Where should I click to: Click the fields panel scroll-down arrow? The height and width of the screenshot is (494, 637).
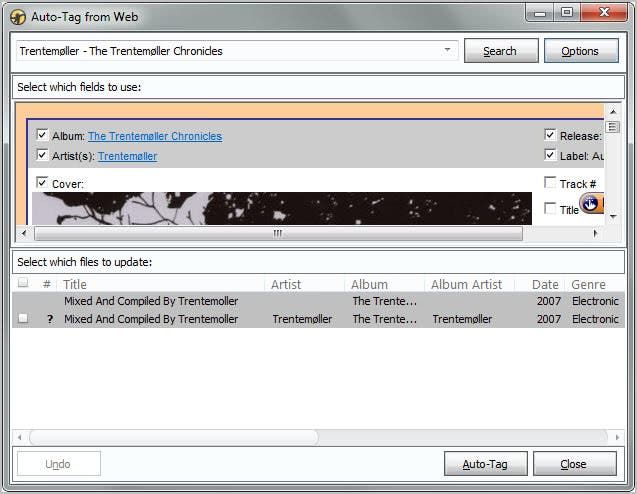click(x=613, y=217)
